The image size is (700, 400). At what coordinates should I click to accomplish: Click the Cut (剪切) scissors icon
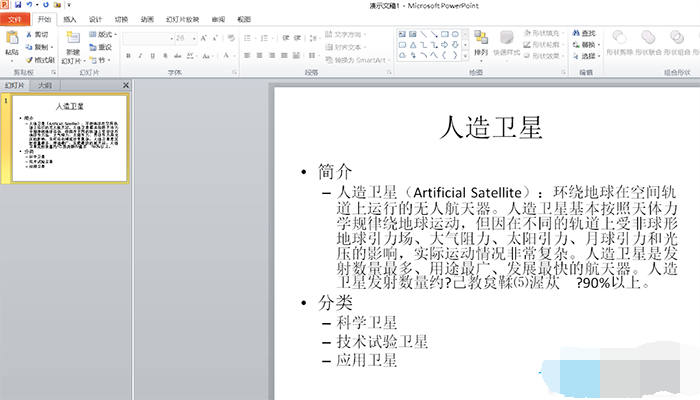pos(28,34)
